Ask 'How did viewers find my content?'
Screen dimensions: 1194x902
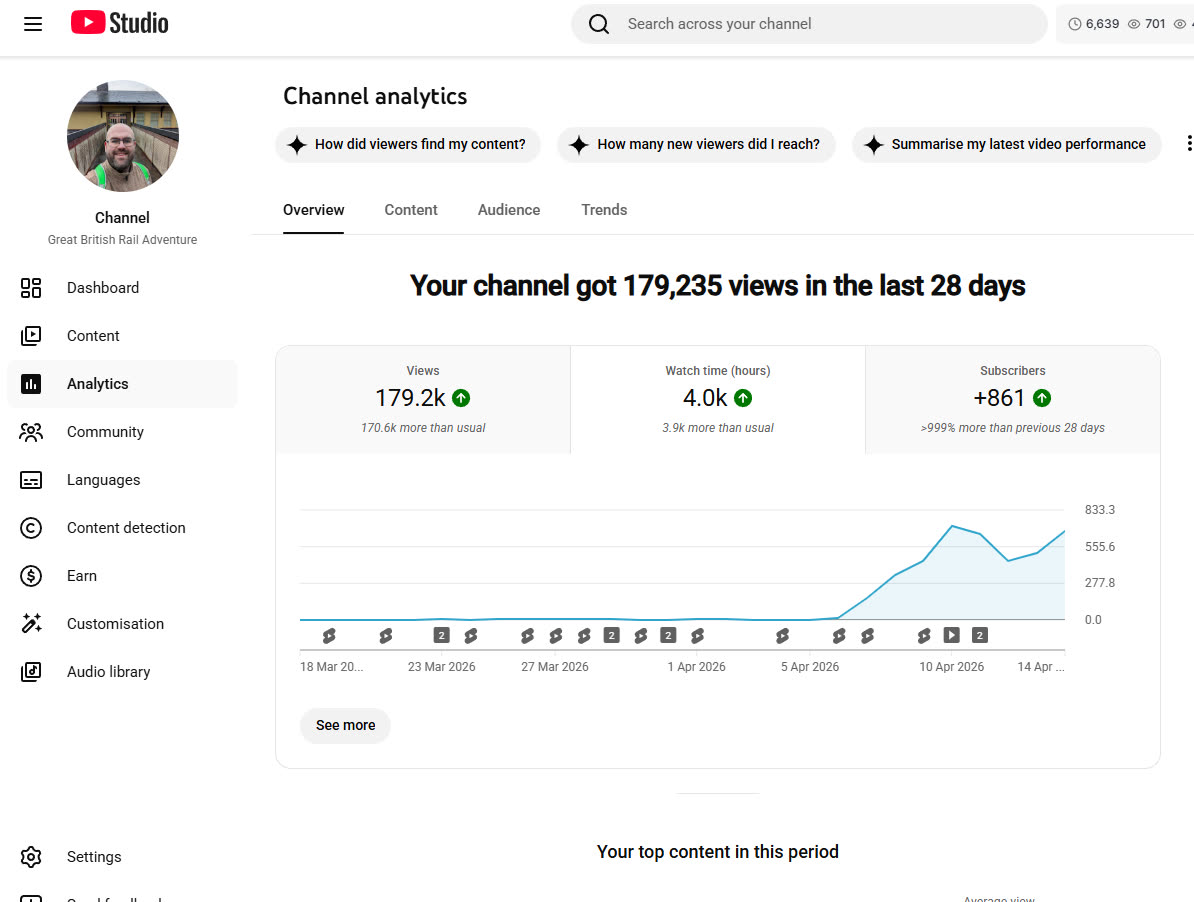point(408,144)
